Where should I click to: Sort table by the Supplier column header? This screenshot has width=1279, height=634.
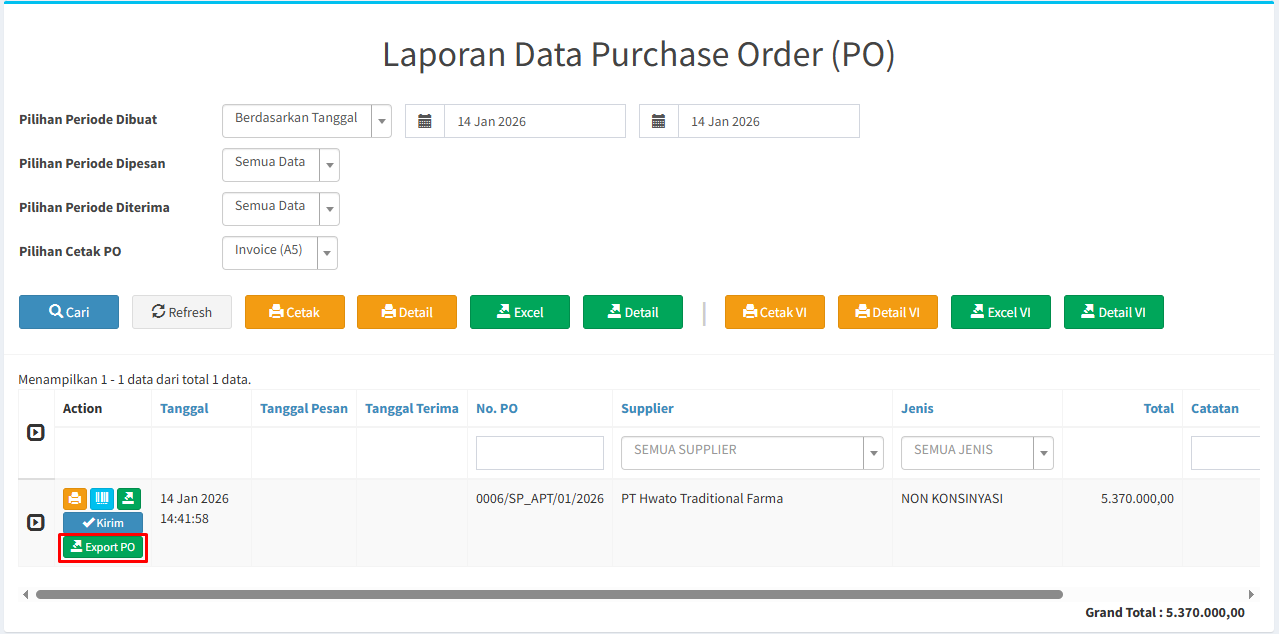point(647,408)
